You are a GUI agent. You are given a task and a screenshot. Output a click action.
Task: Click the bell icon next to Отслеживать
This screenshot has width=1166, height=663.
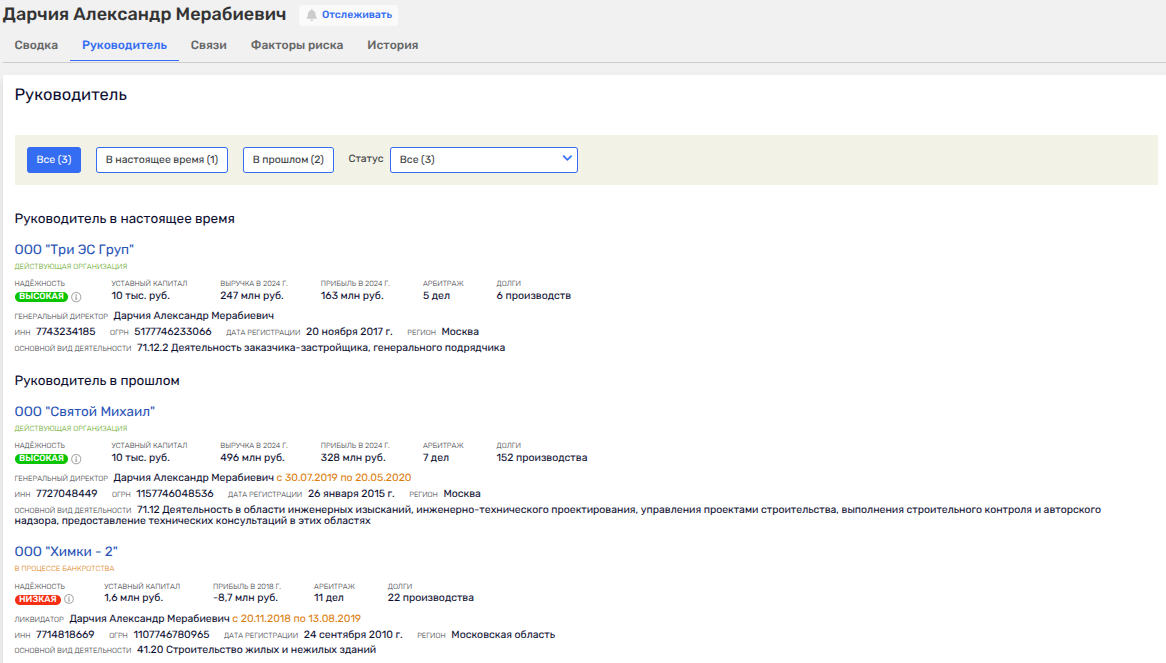311,15
